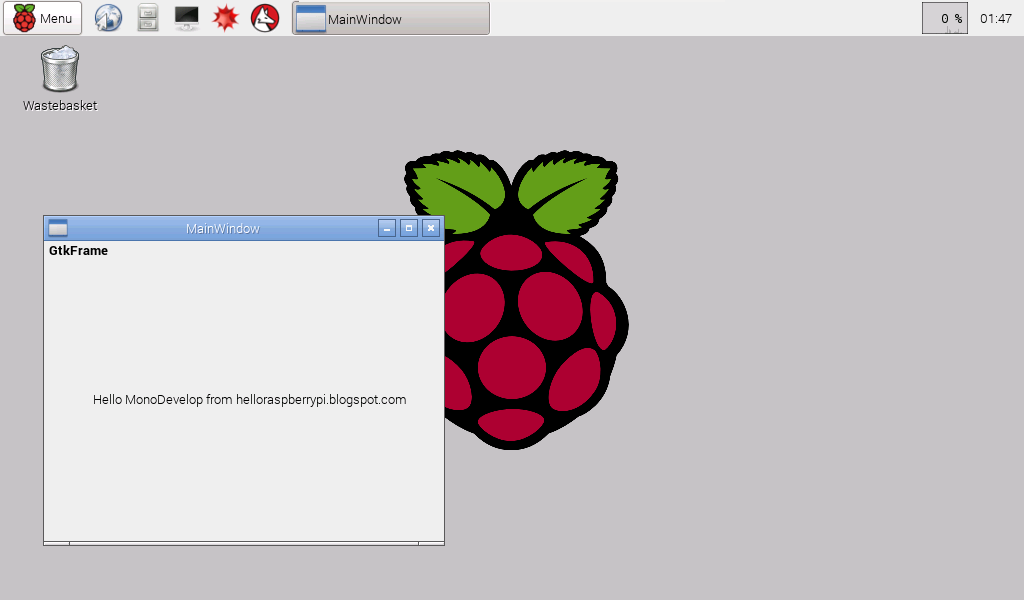Open a terminal from the taskbar

pos(185,17)
